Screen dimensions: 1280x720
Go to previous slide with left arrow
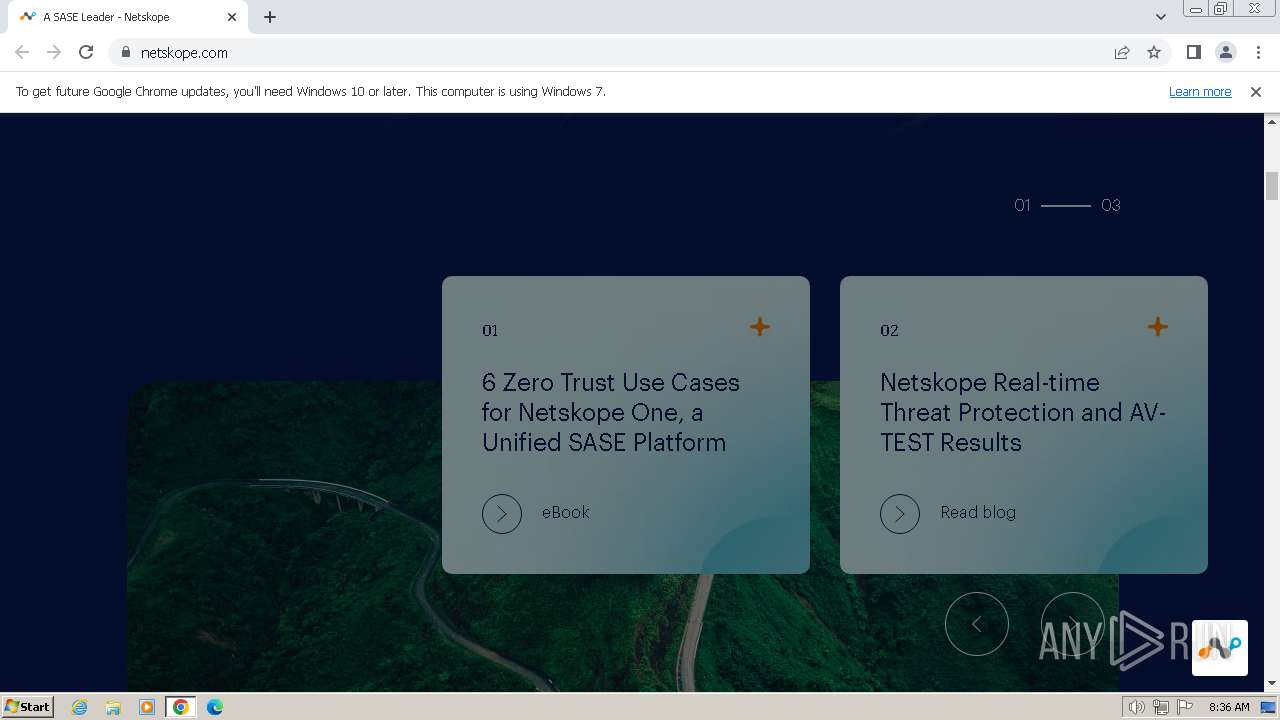click(x=977, y=624)
